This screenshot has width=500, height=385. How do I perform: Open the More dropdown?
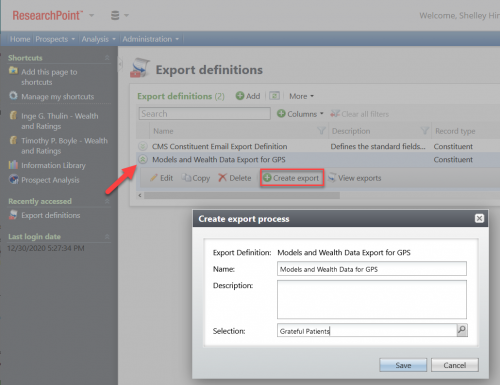(x=301, y=96)
